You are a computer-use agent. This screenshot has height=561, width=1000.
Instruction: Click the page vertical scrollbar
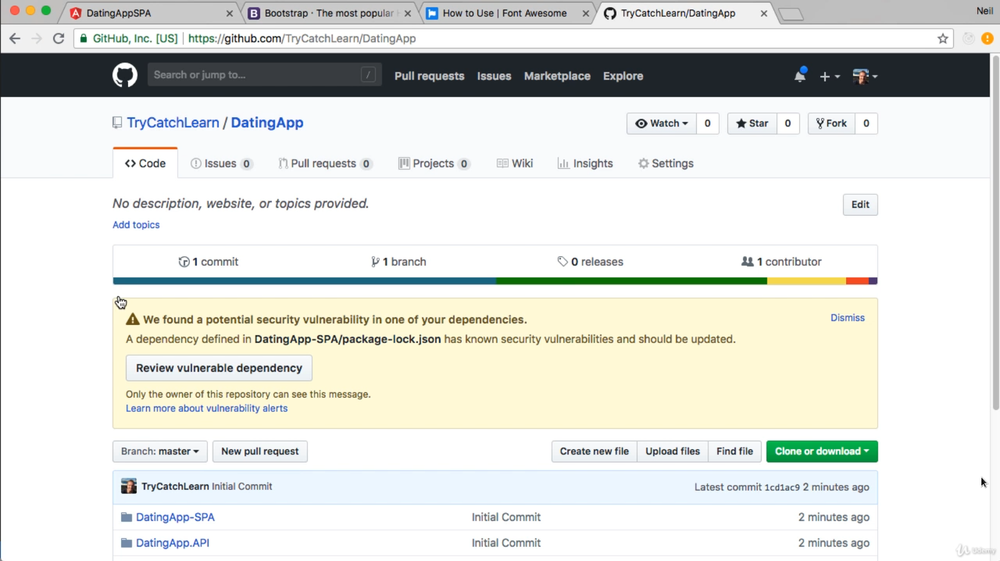tap(996, 233)
